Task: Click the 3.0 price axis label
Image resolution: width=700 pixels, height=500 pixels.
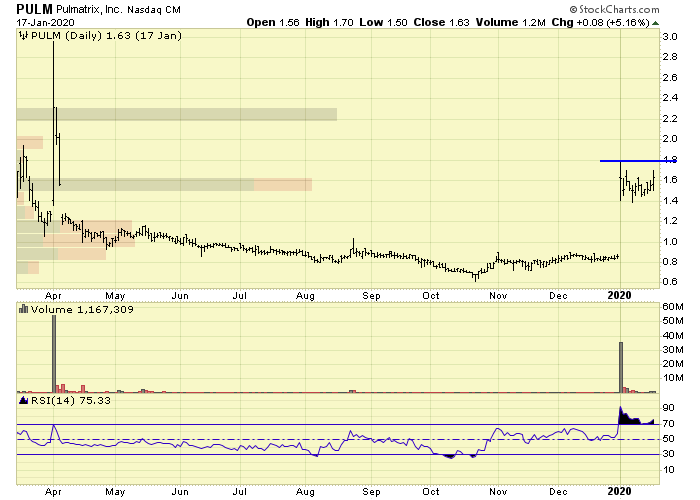Action: coord(670,37)
